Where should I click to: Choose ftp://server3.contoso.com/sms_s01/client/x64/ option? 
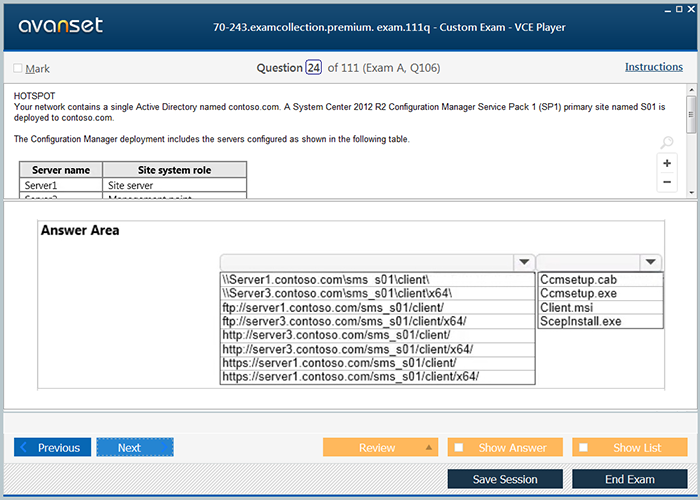pyautogui.click(x=377, y=321)
